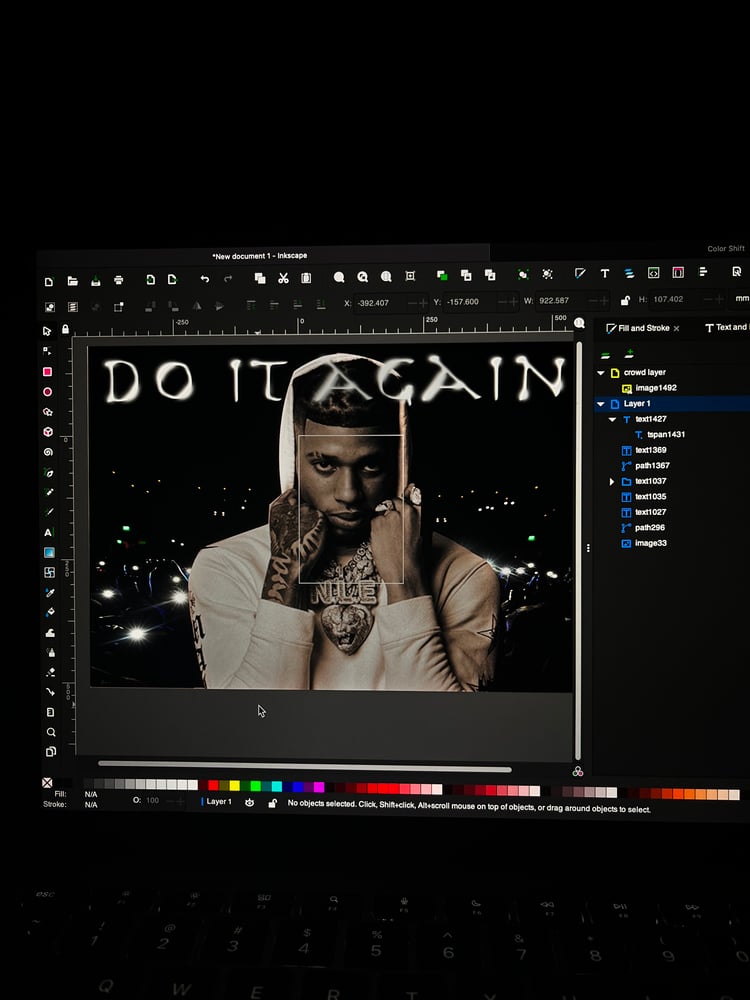This screenshot has height=1000, width=750.
Task: Select the Eraser tool
Action: pyautogui.click(x=50, y=672)
